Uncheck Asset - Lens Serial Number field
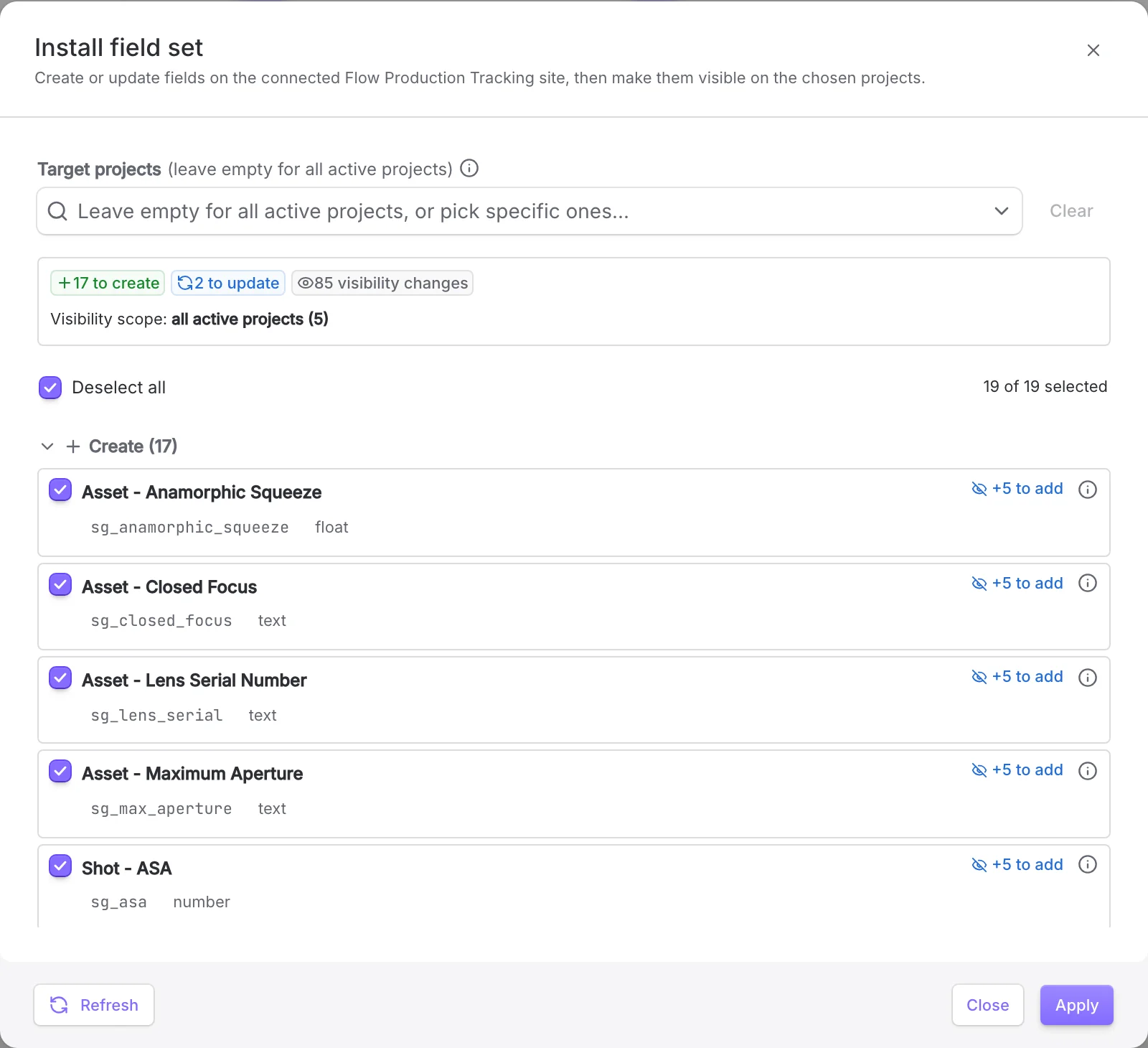Image resolution: width=1148 pixels, height=1048 pixels. (x=60, y=678)
